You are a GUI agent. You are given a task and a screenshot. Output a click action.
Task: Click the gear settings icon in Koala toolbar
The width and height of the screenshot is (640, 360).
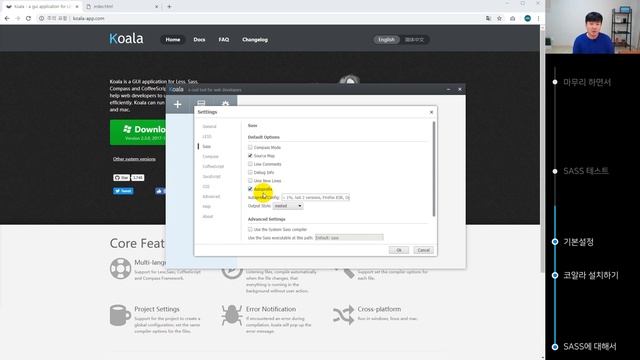(225, 103)
